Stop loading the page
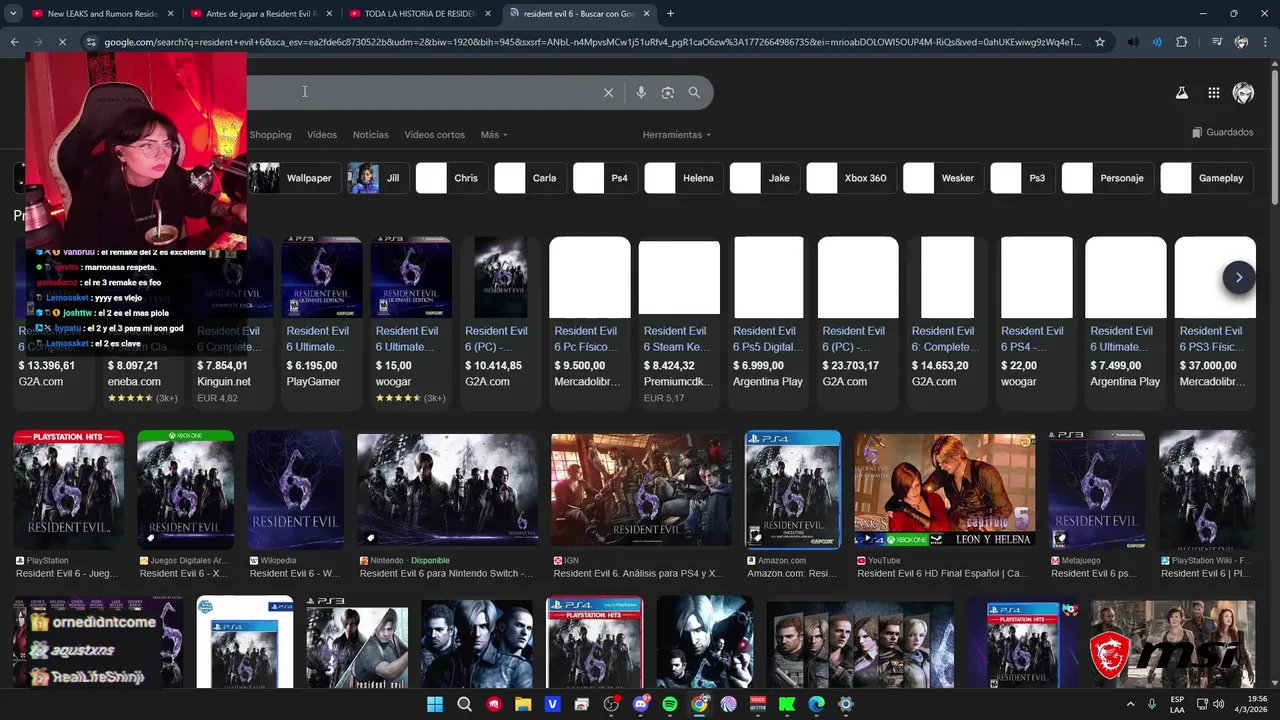Screen dimensions: 1280x720 click(62, 42)
